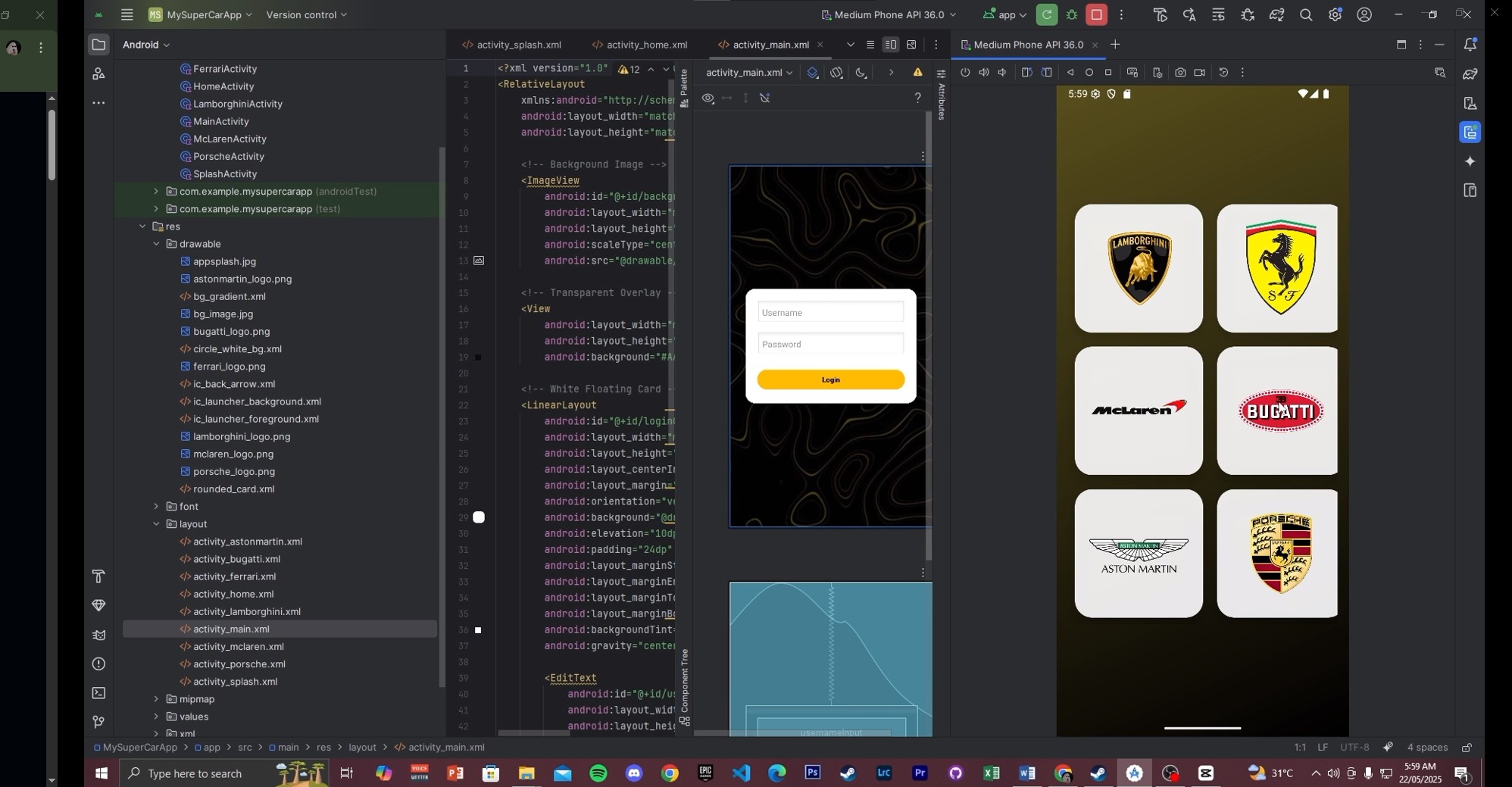This screenshot has width=1512, height=787.
Task: Tap the Aston Martin logo card in the emulator
Action: tap(1139, 554)
